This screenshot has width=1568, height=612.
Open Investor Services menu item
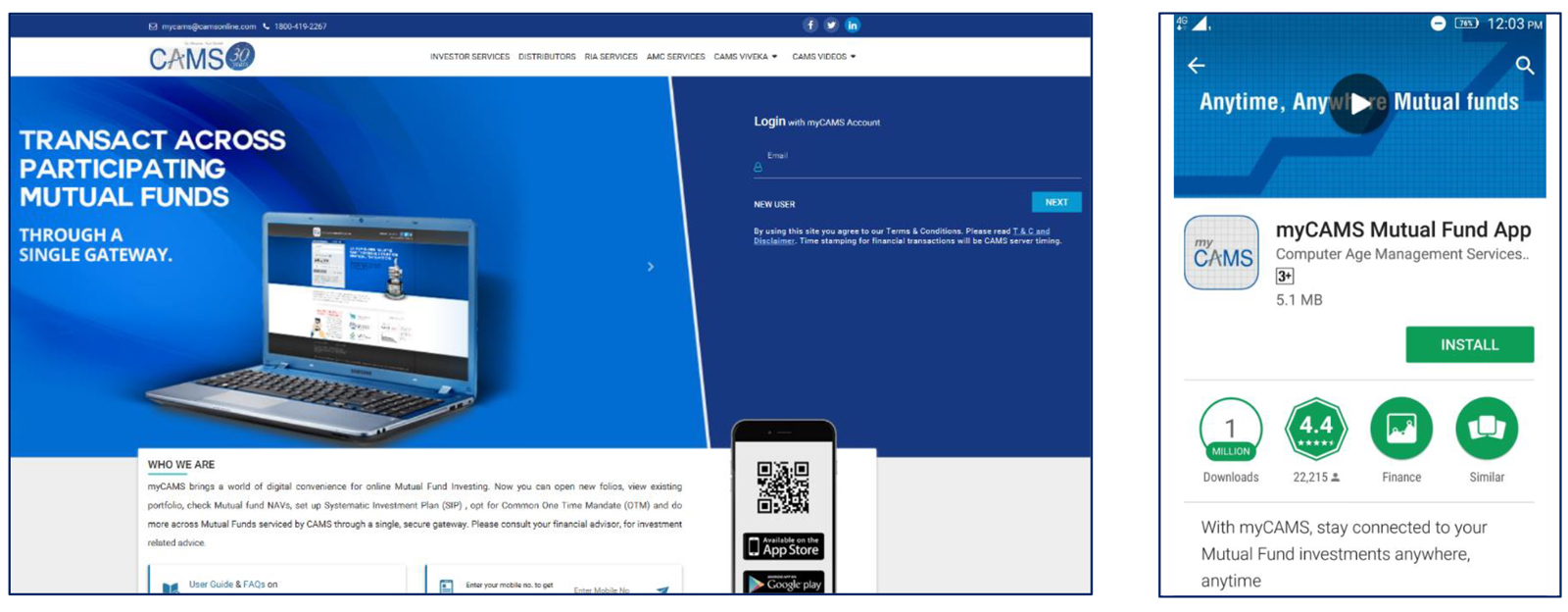pos(469,57)
